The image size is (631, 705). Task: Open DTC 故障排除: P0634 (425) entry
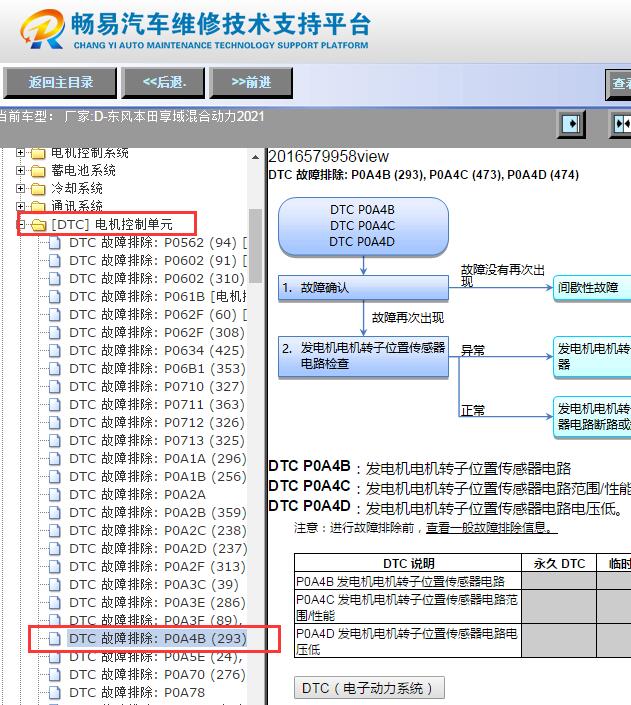click(157, 351)
